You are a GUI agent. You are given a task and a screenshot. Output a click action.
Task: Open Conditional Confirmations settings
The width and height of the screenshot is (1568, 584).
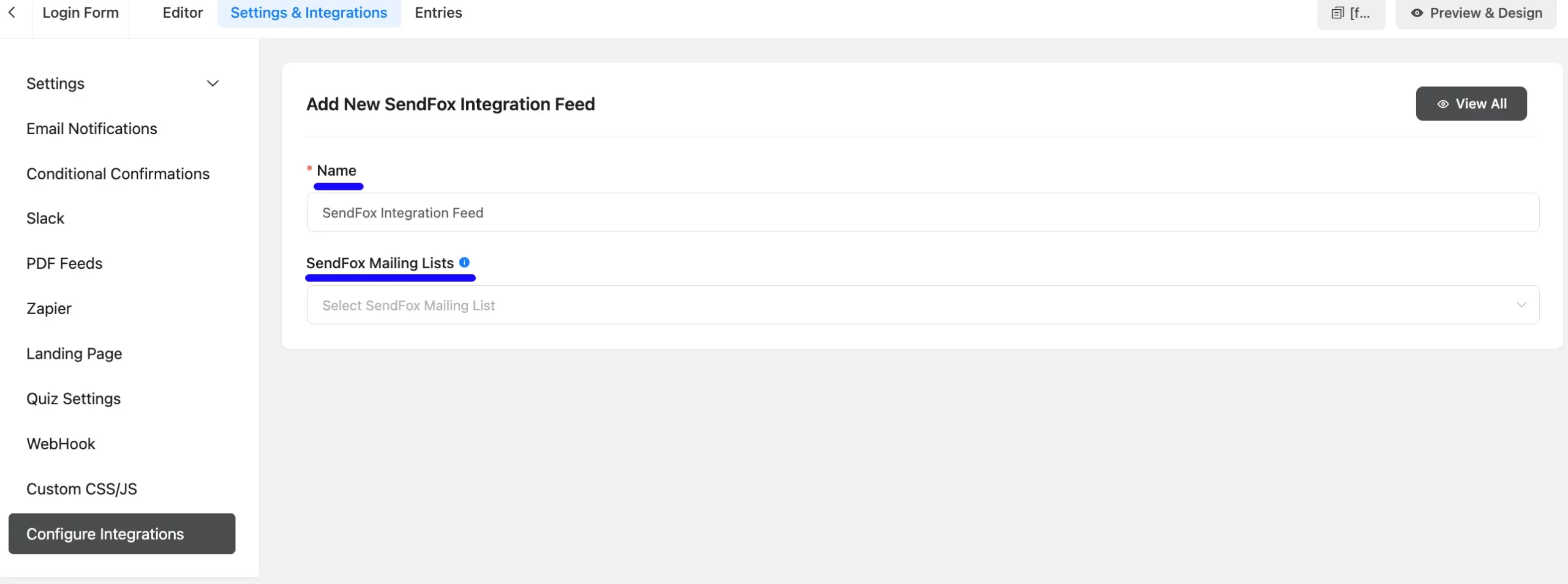(118, 173)
